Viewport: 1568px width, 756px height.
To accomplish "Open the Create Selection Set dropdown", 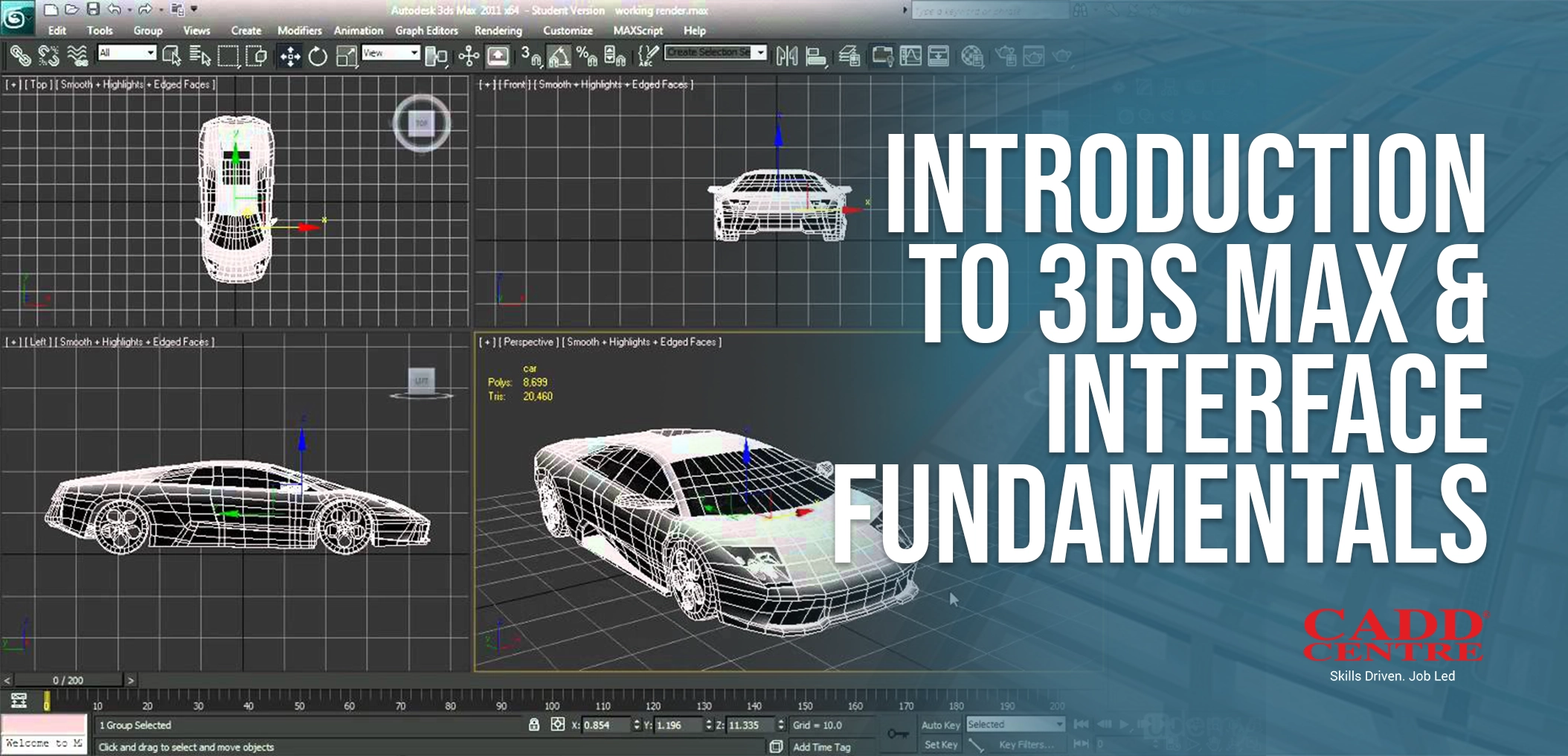I will coord(715,53).
